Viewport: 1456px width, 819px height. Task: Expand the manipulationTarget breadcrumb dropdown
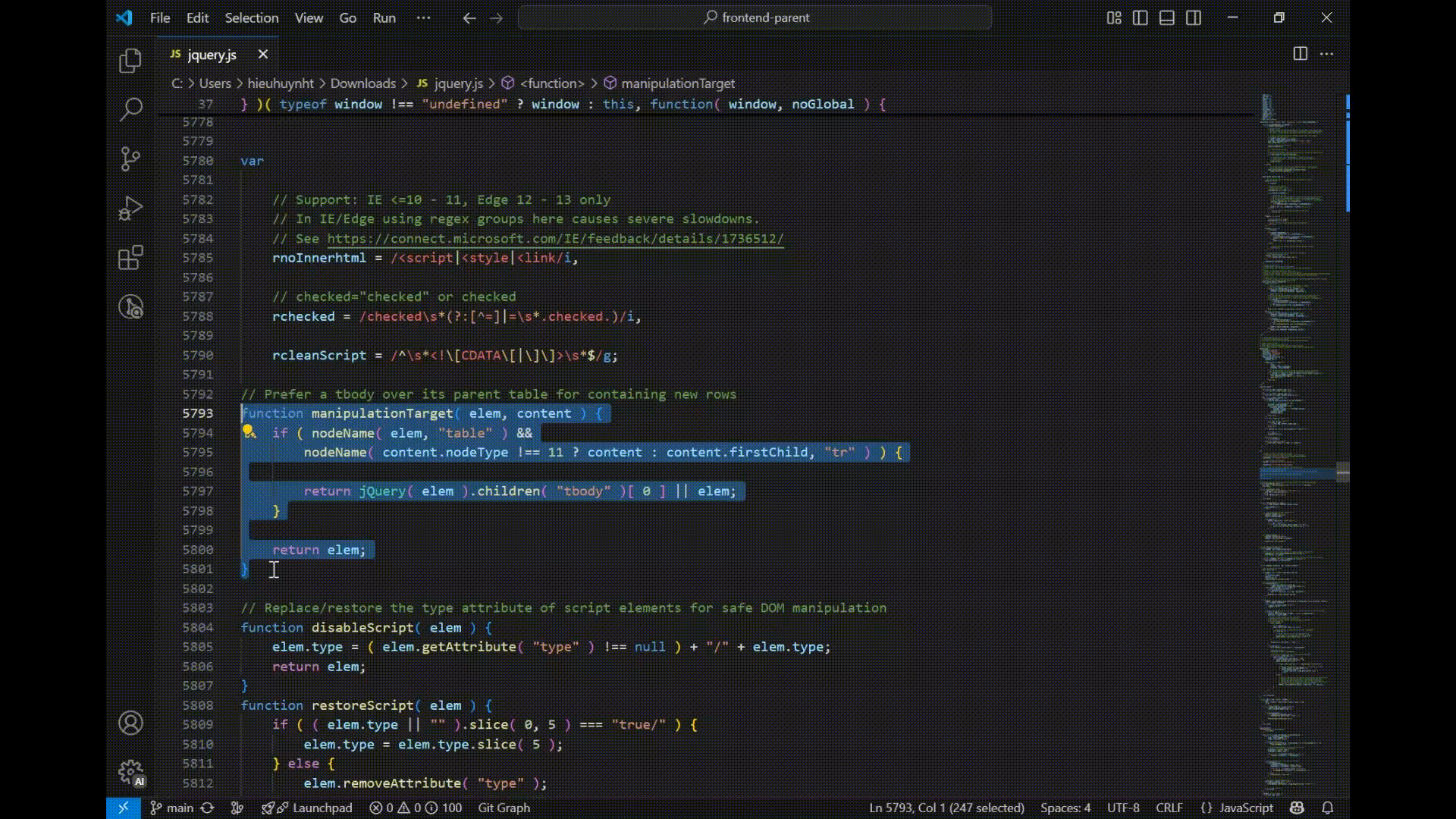pyautogui.click(x=677, y=83)
